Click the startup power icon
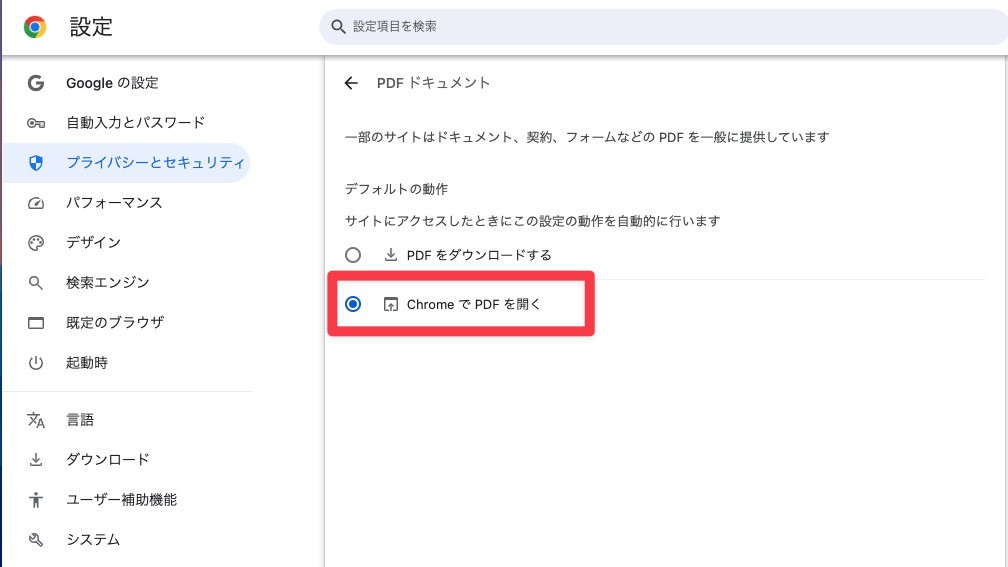The height and width of the screenshot is (567, 1008). [36, 363]
